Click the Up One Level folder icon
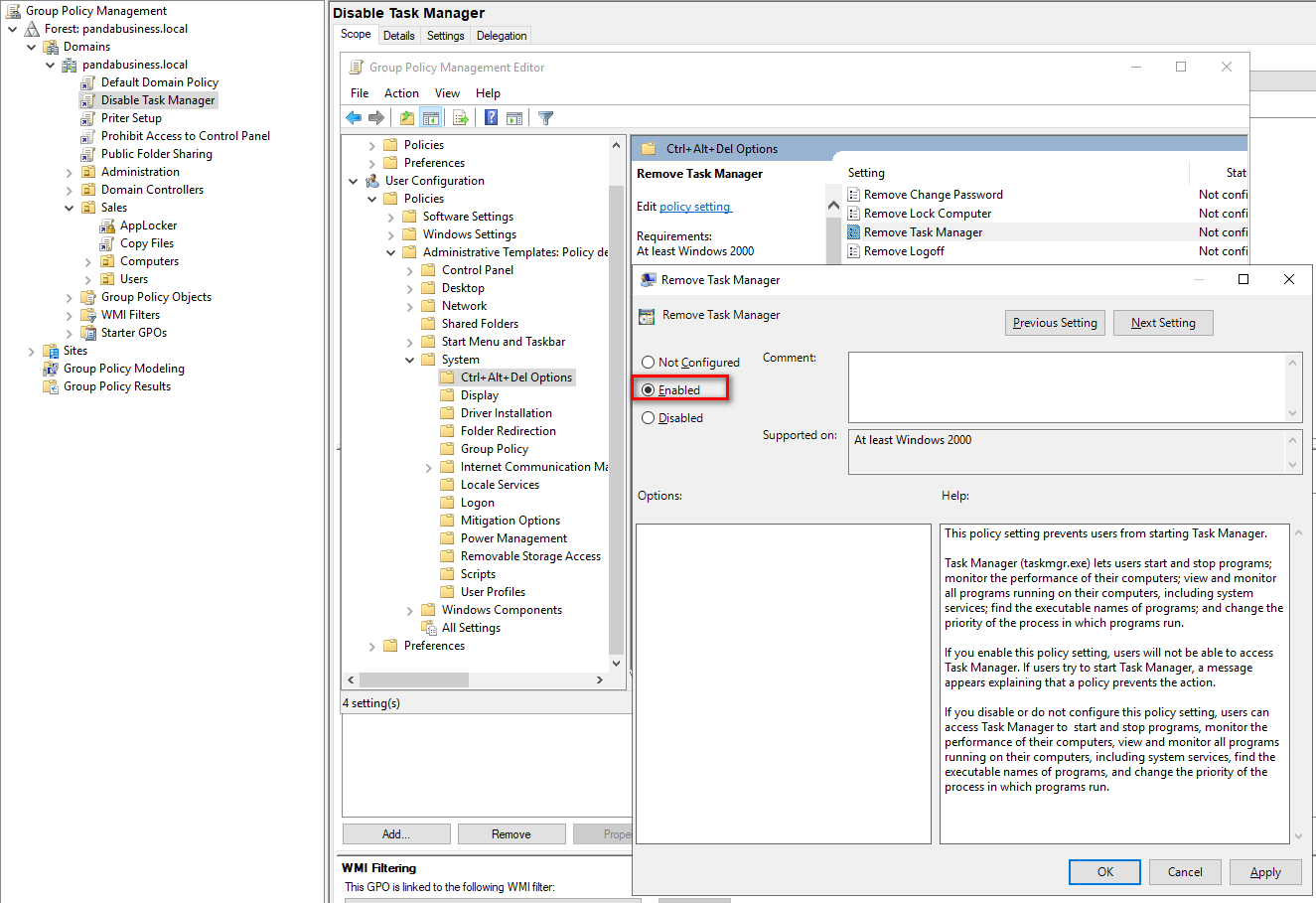This screenshot has width=1316, height=903. coord(407,117)
